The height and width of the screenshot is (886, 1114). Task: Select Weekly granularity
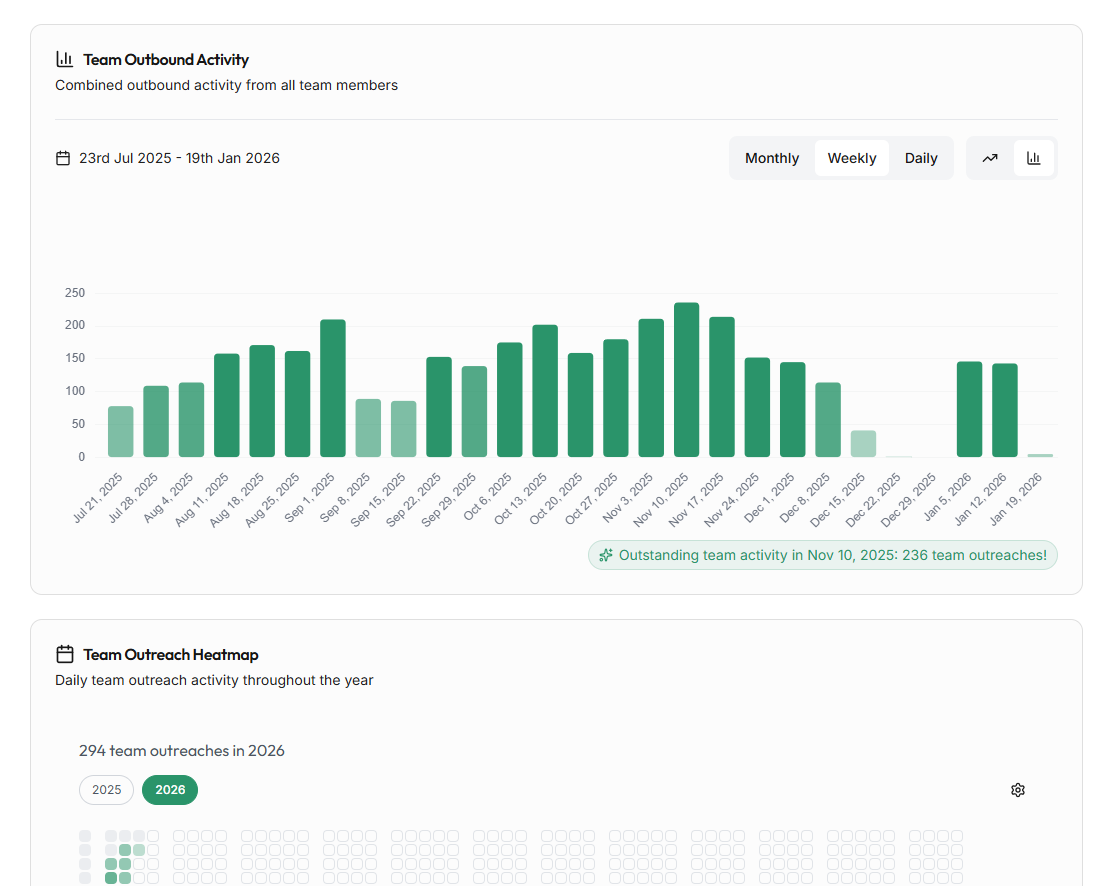tap(851, 158)
